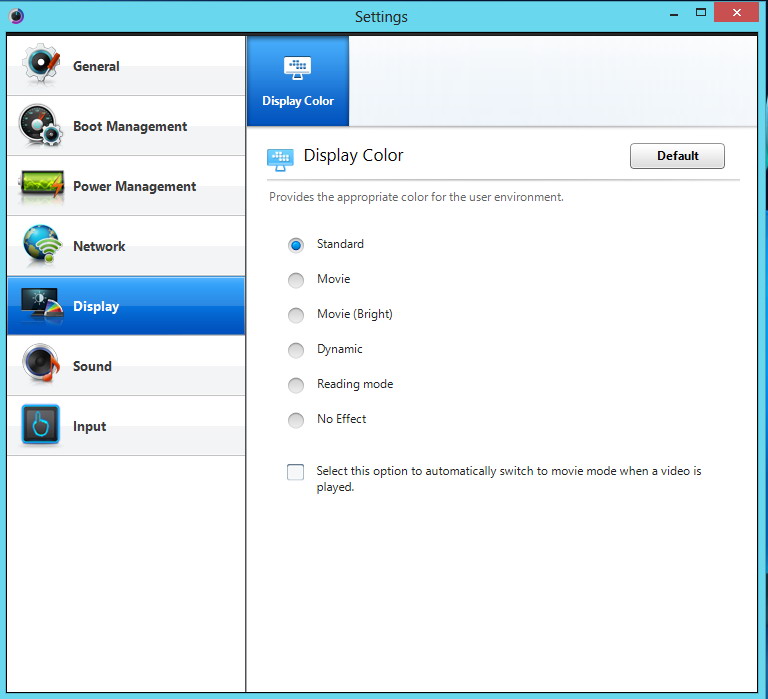Go to Power Management settings label
Screen dimensions: 768x699
(x=134, y=187)
